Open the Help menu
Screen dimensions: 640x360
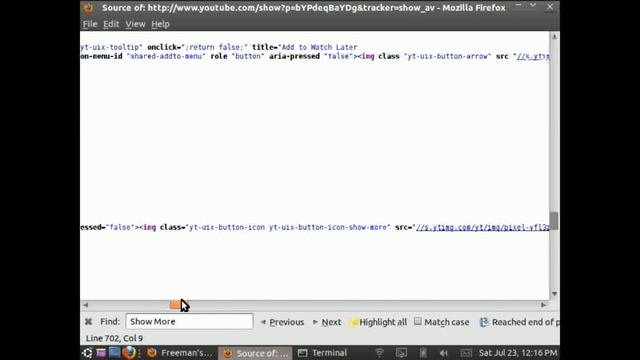pyautogui.click(x=160, y=24)
